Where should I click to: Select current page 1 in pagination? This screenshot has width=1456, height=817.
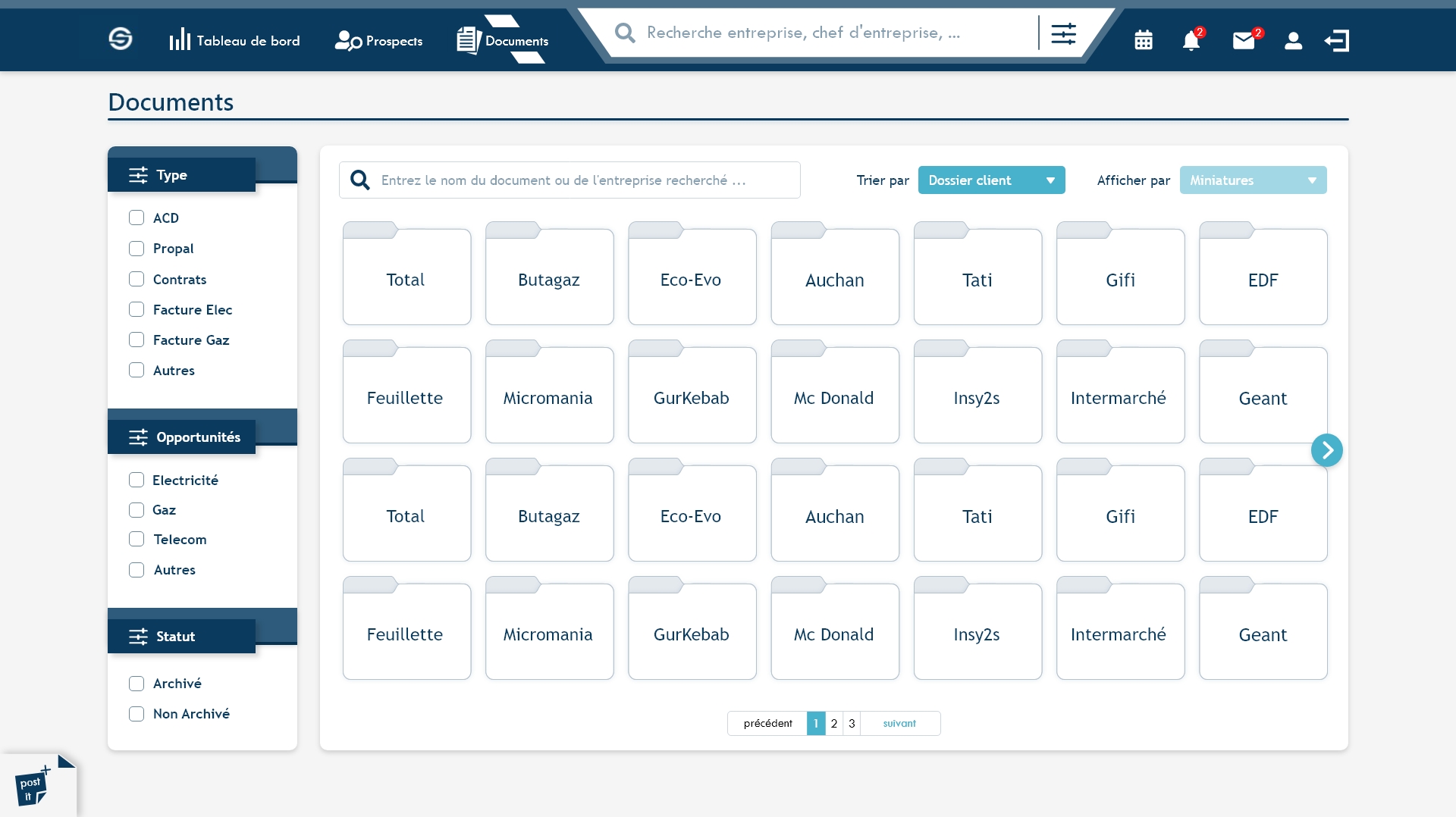(816, 723)
